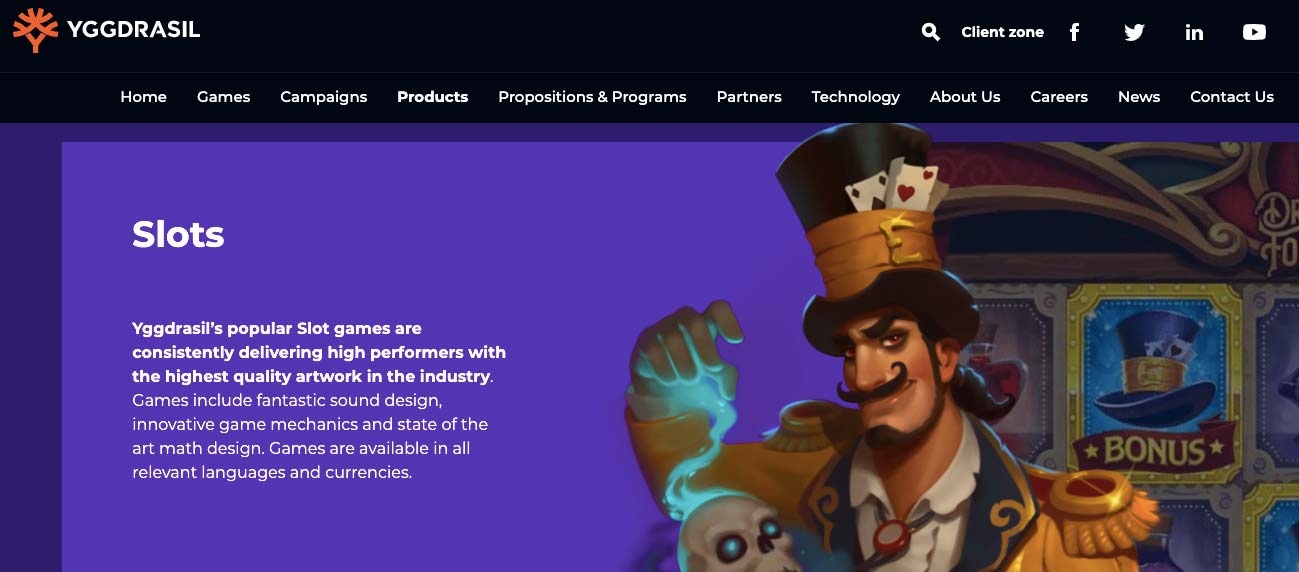This screenshot has height=572, width=1299.
Task: Open the search magnifier icon
Action: 931,32
